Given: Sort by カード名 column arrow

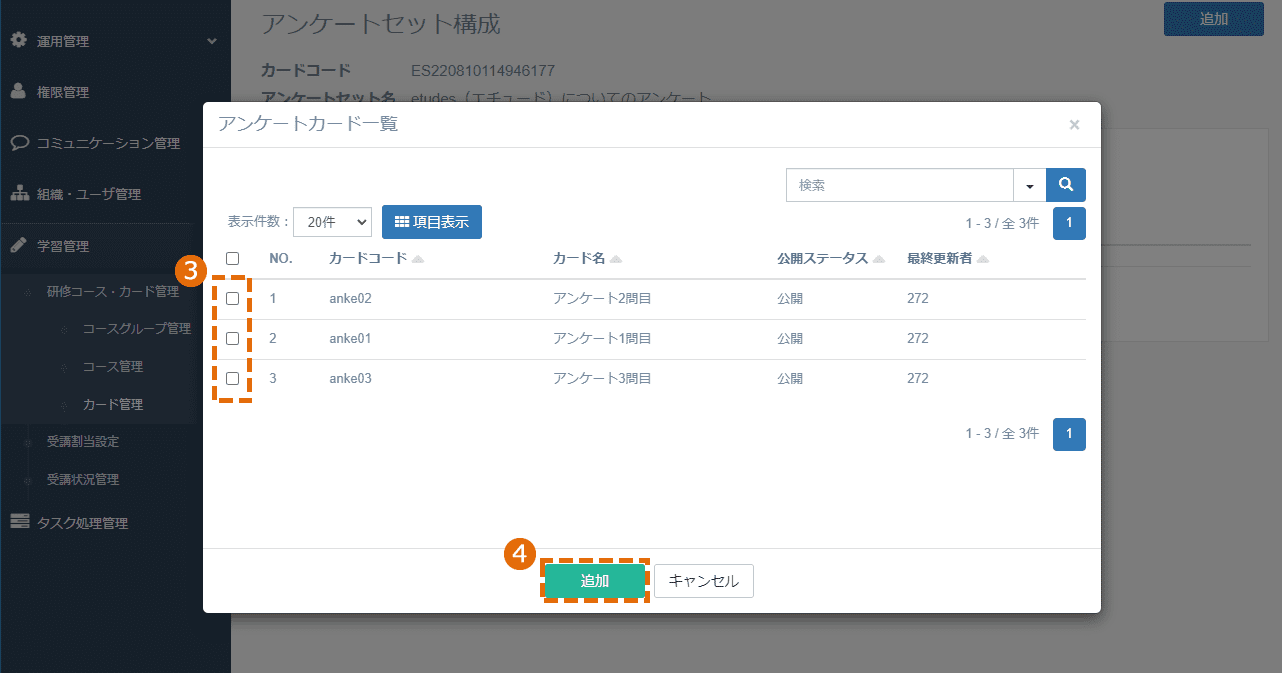Looking at the screenshot, I should point(616,259).
